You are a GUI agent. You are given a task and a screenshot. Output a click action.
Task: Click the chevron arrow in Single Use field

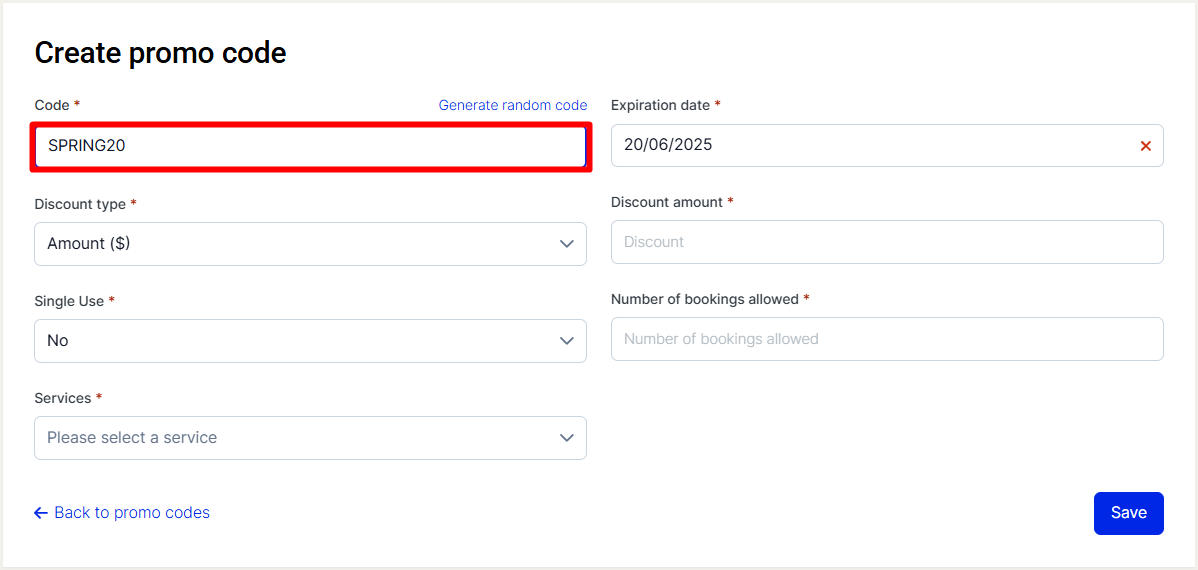pyautogui.click(x=566, y=341)
